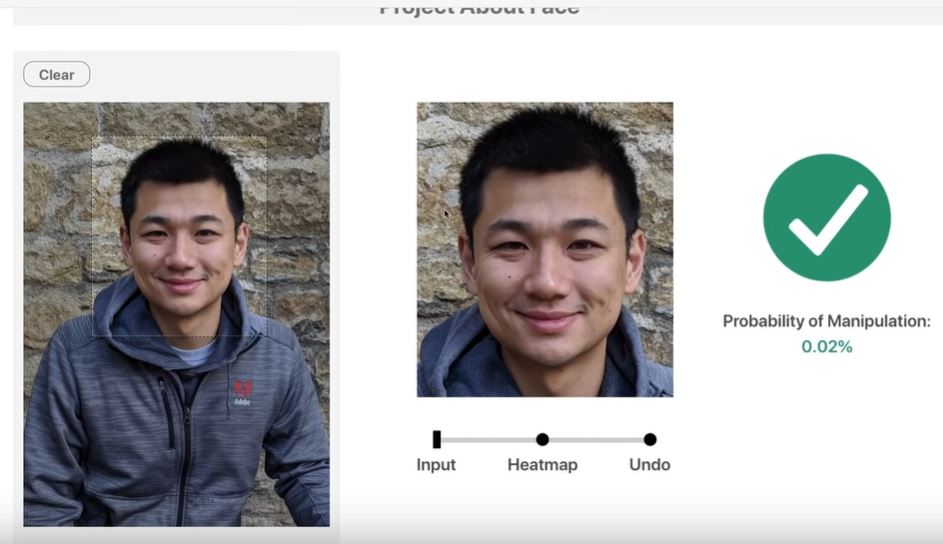The image size is (943, 544).
Task: Click the 0.02% probability value
Action: point(826,347)
